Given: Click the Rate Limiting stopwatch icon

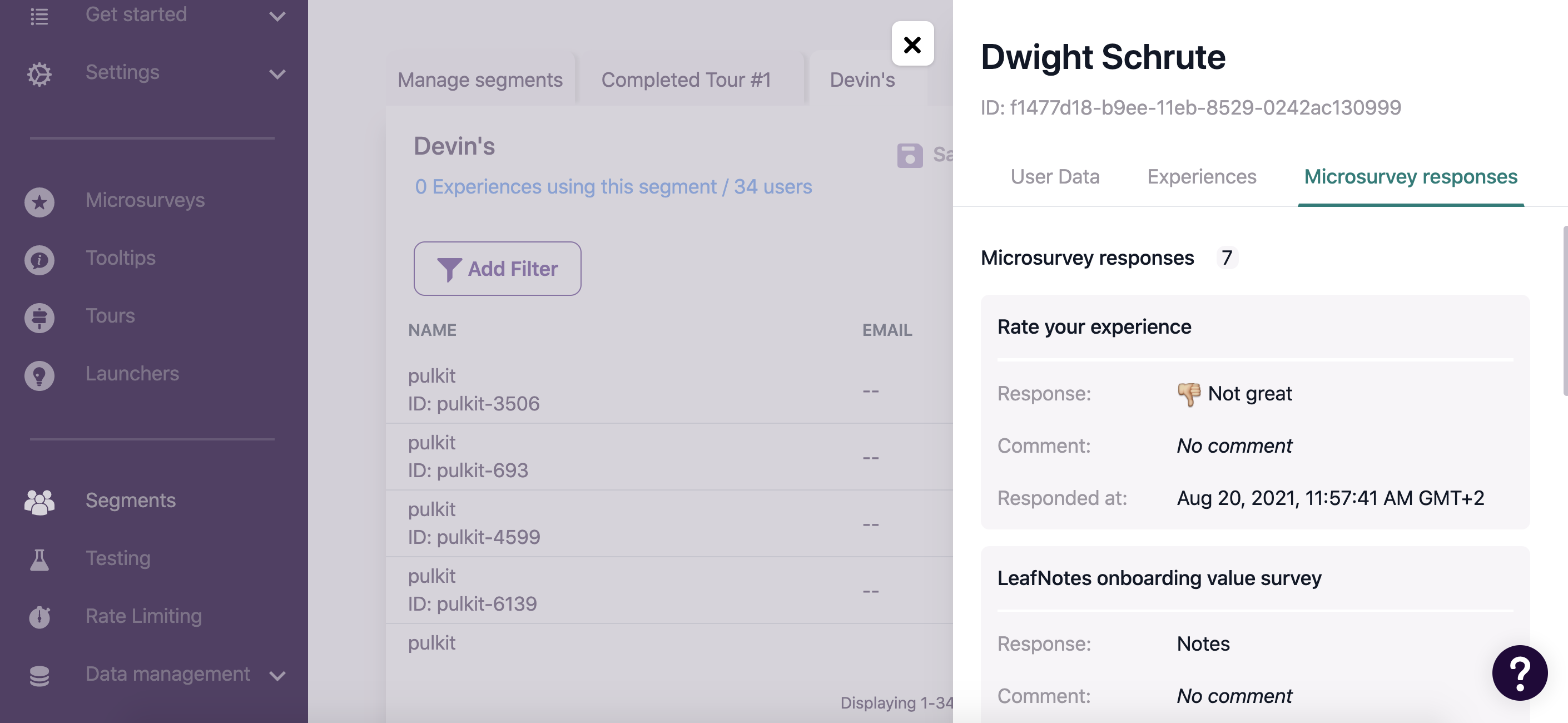Looking at the screenshot, I should click(x=39, y=617).
